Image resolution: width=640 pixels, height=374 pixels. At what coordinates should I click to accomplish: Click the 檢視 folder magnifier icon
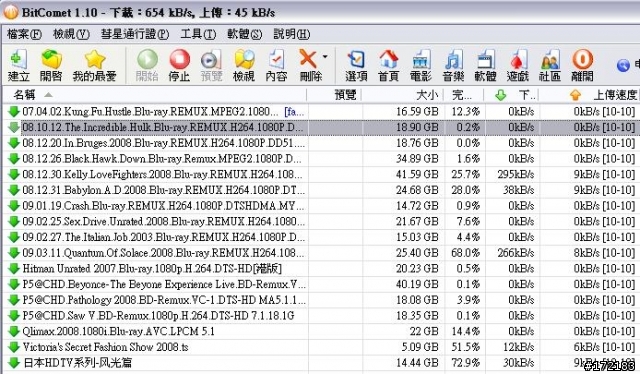coord(244,65)
